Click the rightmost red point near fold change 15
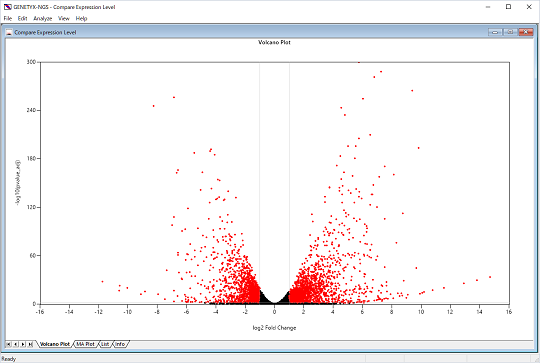Viewport: 540px width, 363px height. (490, 277)
